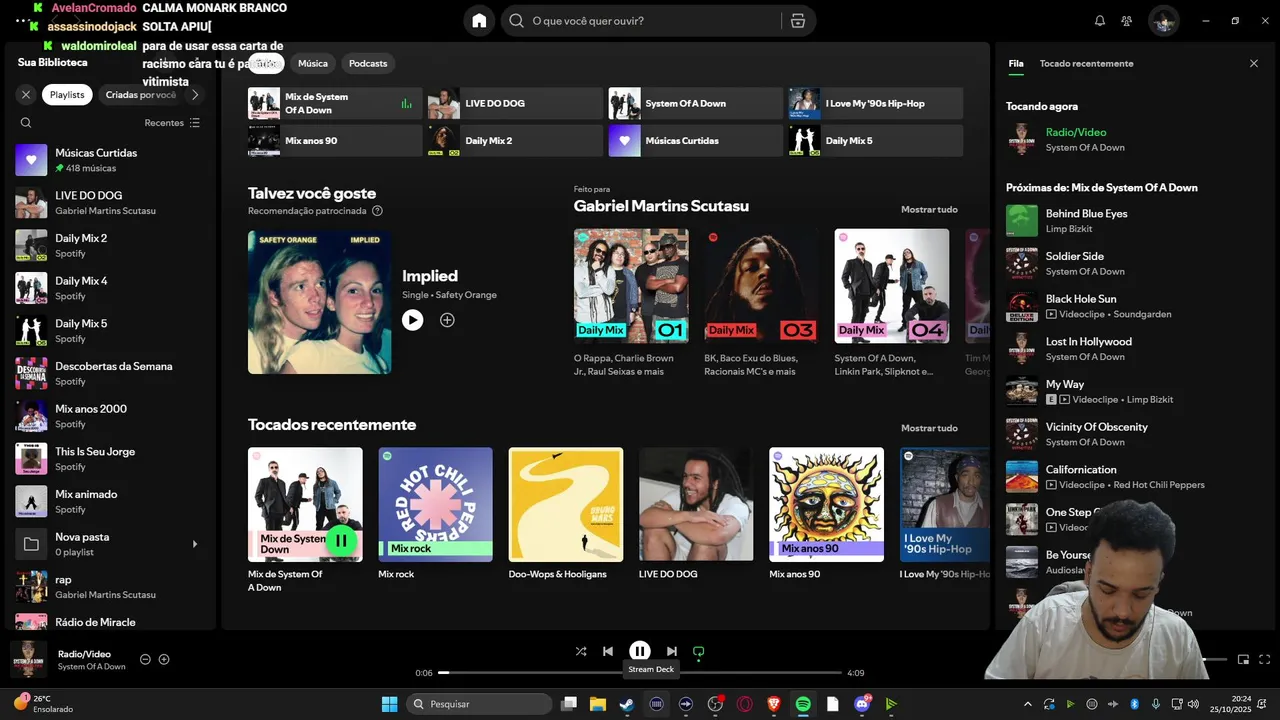Toggle the repeat button
This screenshot has width=1280, height=720.
(x=699, y=651)
